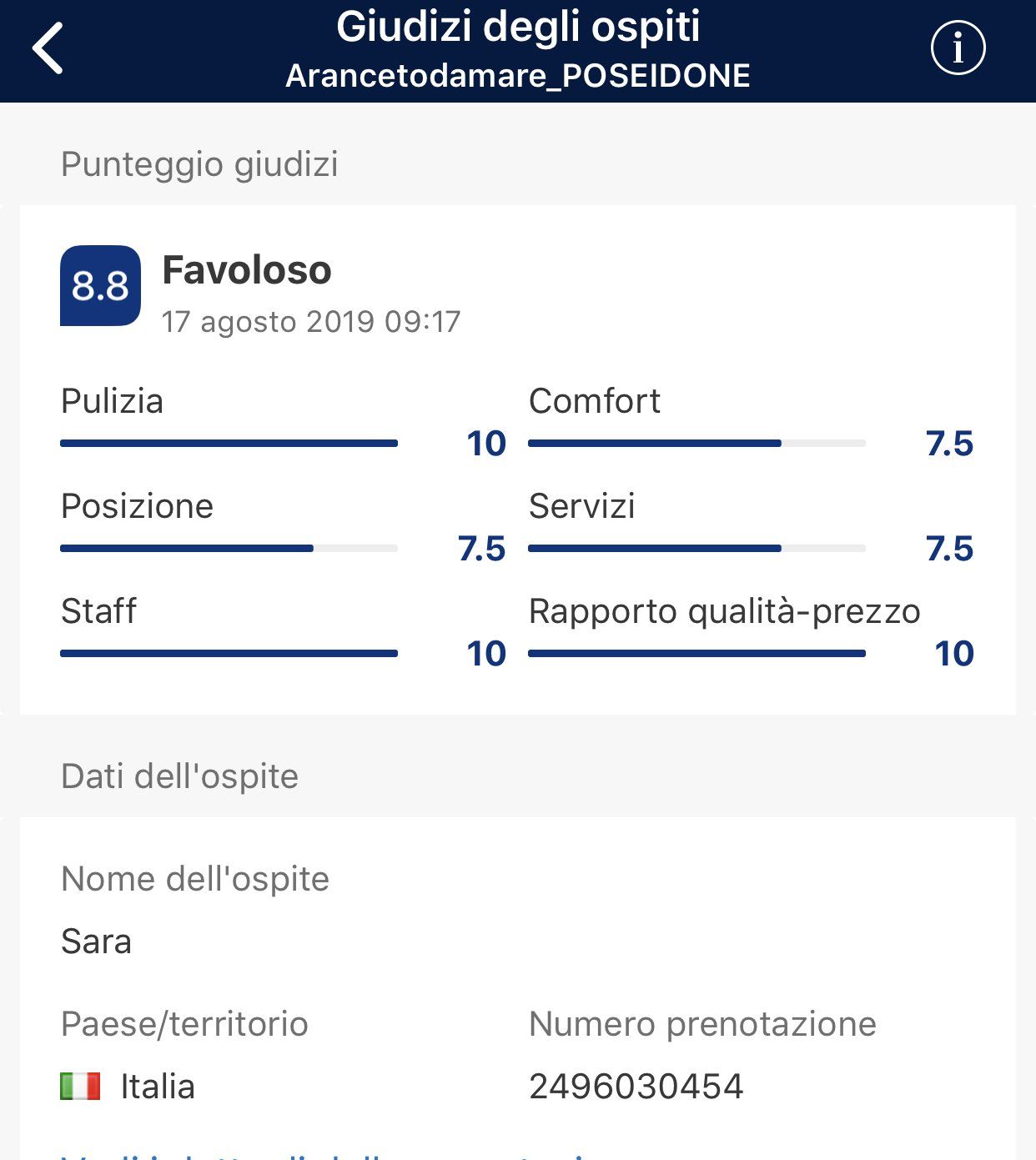
Task: Select the Servizi rating bar
Action: pos(697,549)
